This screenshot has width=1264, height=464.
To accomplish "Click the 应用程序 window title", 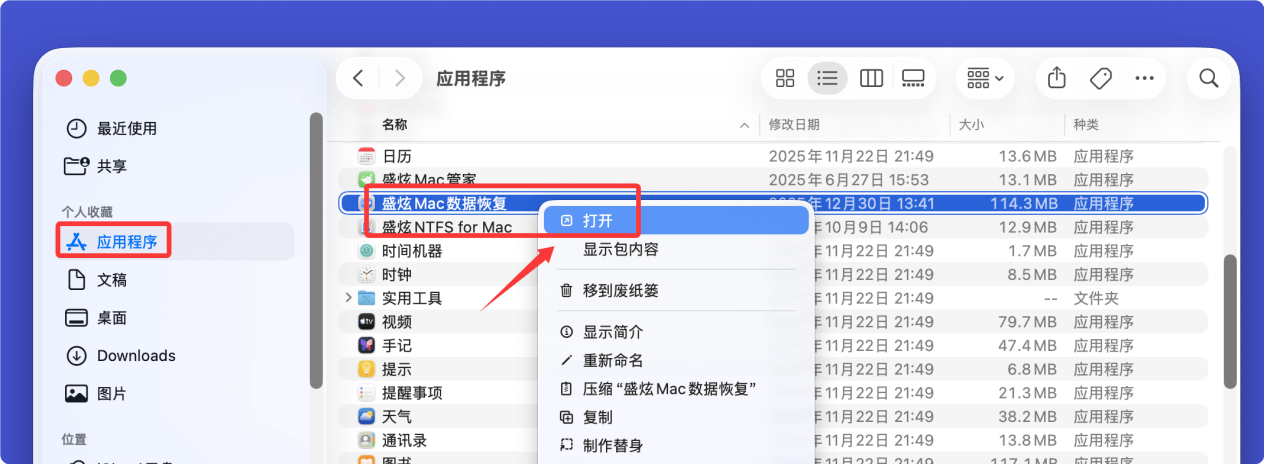I will pos(471,78).
